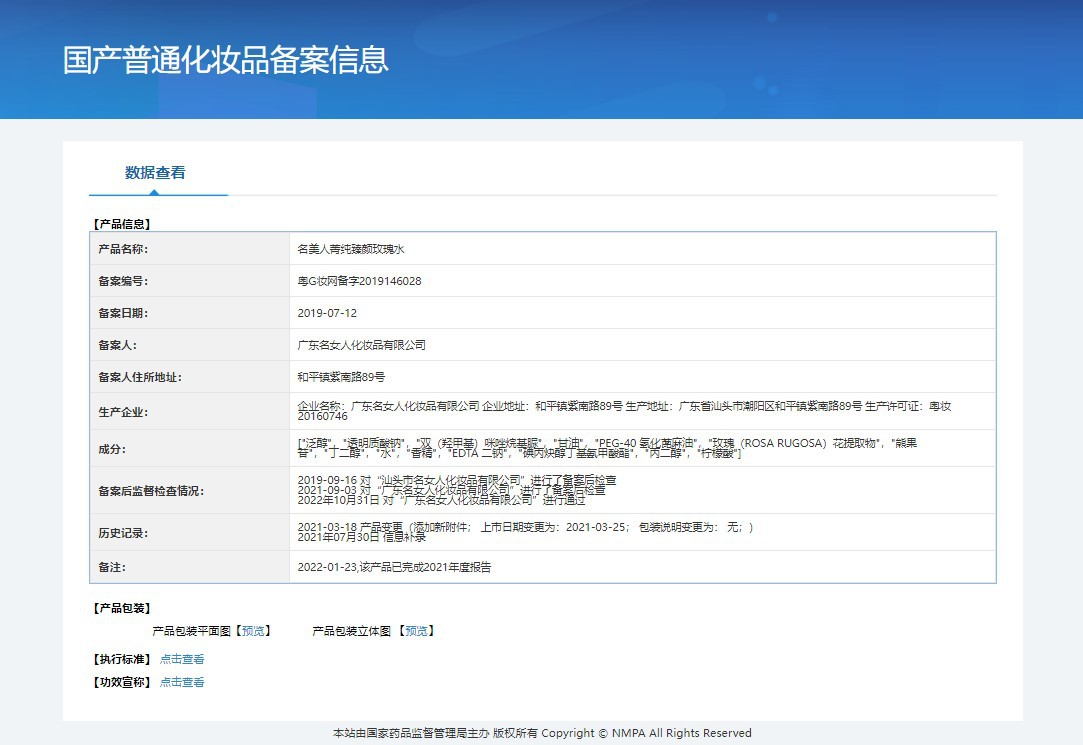Click the 功效宣称 label
The width and height of the screenshot is (1083, 745).
click(x=122, y=682)
